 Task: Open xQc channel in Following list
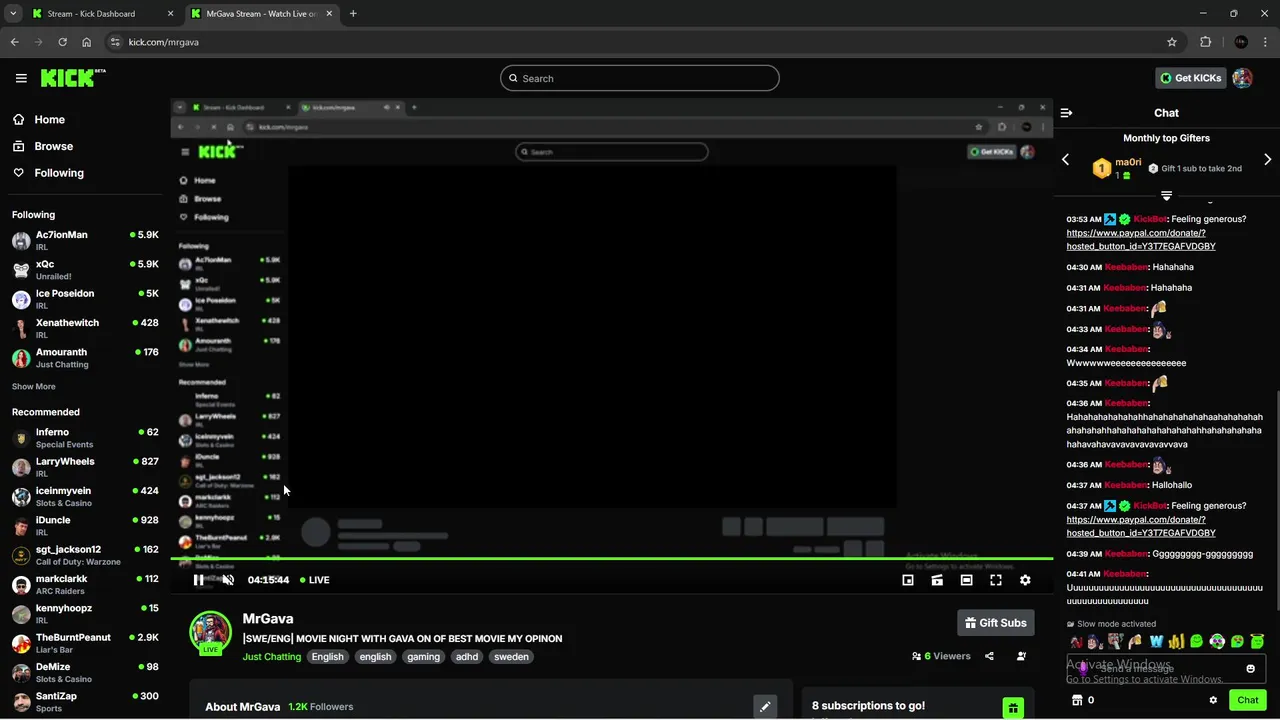coord(85,270)
